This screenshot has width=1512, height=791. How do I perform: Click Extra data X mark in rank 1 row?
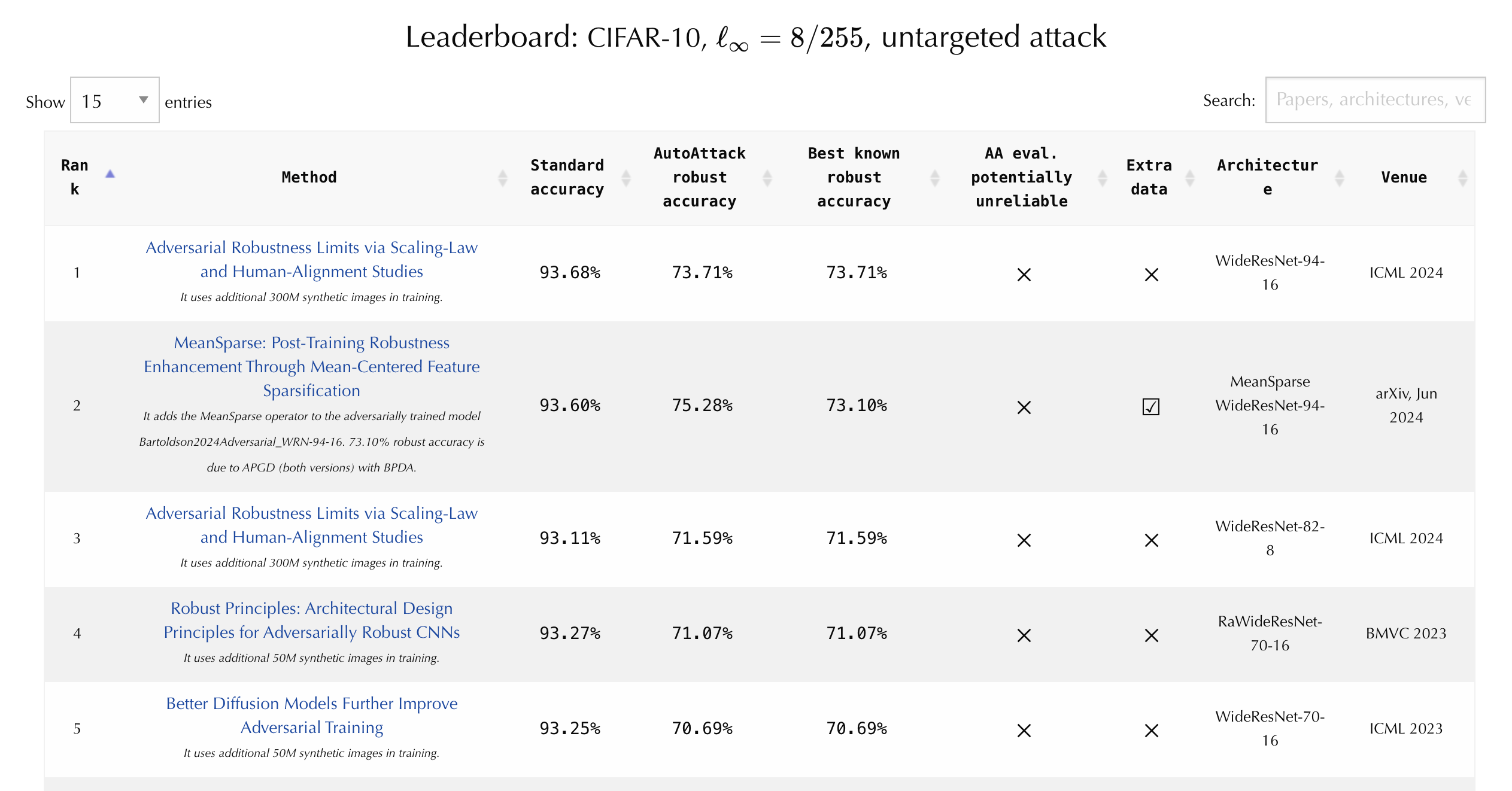point(1151,275)
